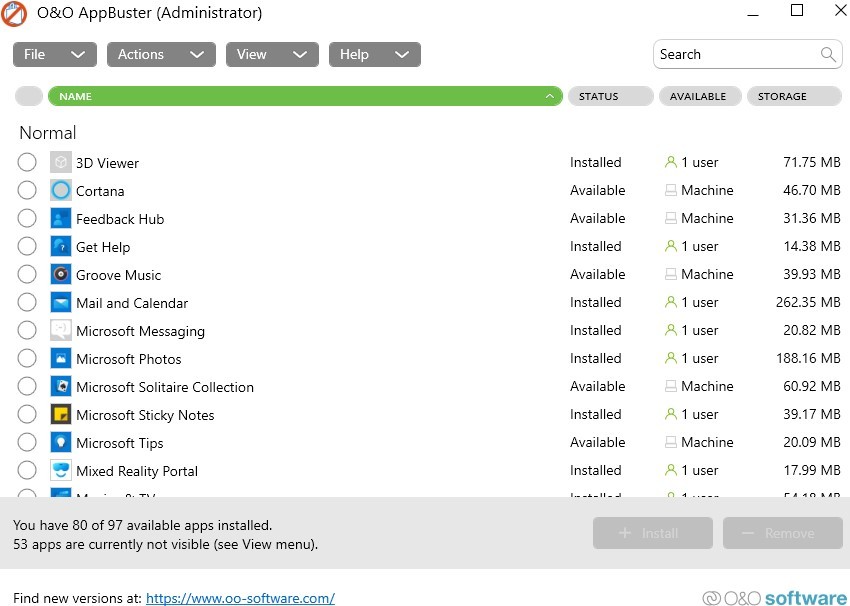Screen dimensions: 850x606
Task: Click the Microsoft Messaging app icon
Action: (61, 331)
